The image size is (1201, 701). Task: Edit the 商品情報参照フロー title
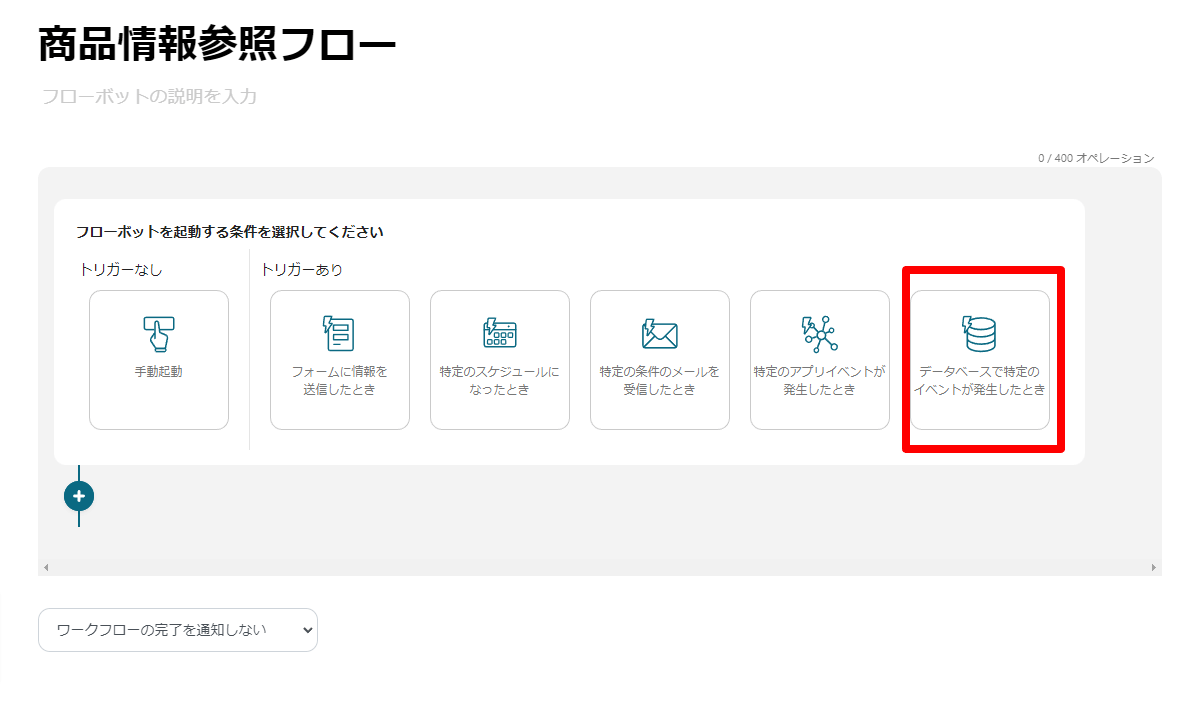[x=218, y=45]
